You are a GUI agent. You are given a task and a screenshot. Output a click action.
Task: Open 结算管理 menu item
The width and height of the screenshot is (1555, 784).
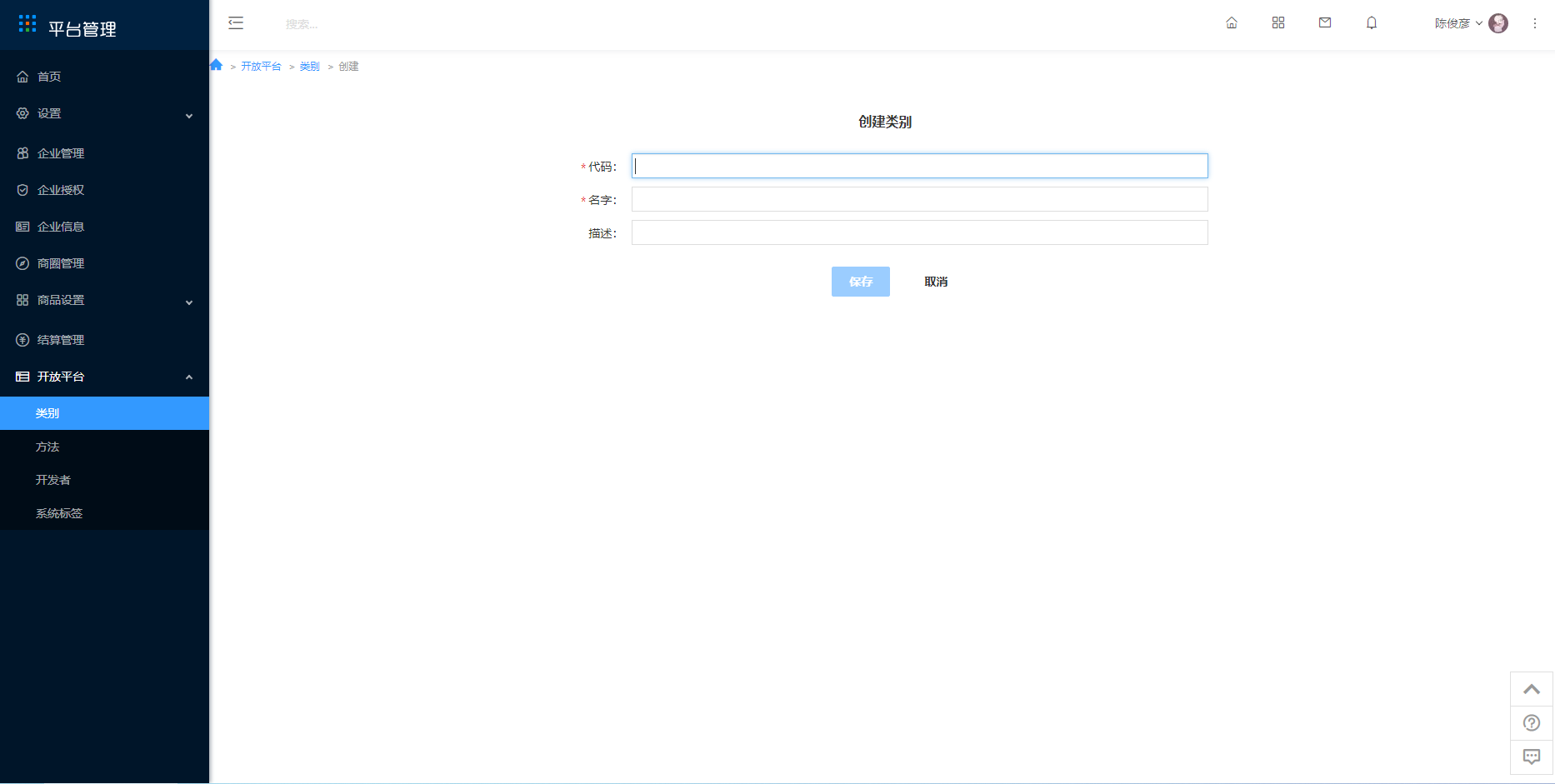104,340
